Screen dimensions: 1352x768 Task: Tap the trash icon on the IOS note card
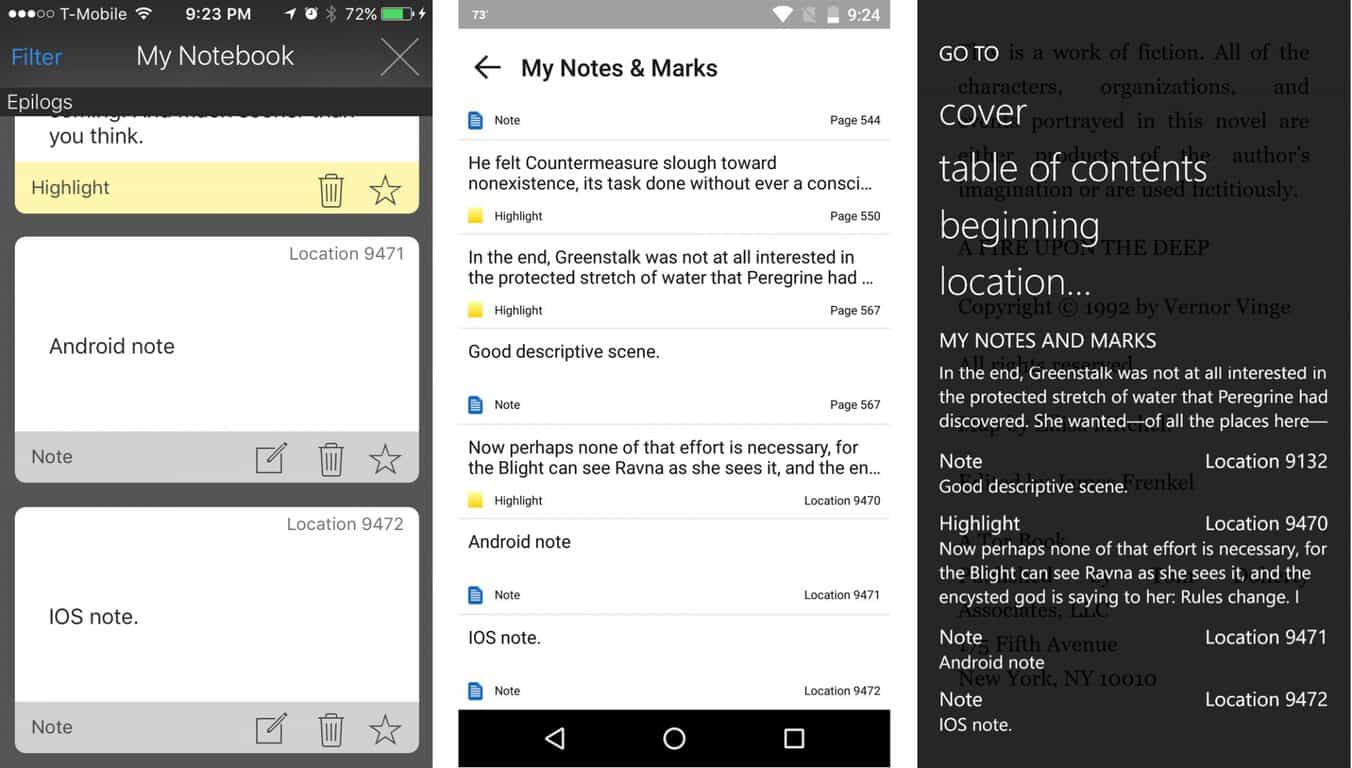point(331,729)
